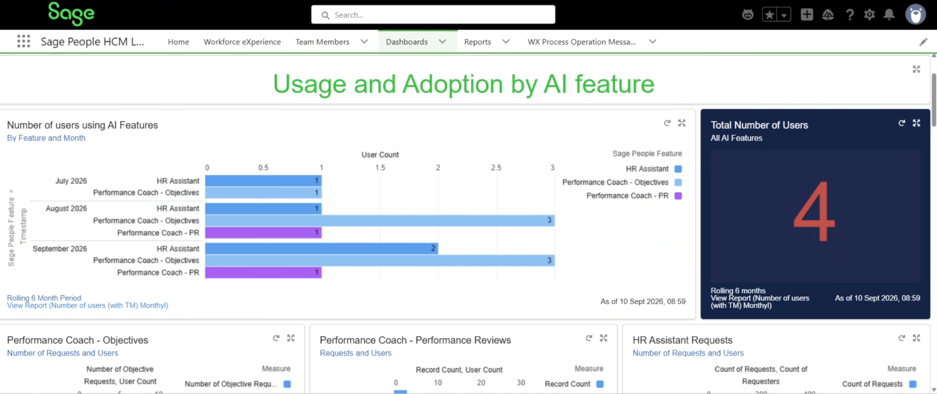Click the Rolling 6 Month Period link

[x=44, y=298]
